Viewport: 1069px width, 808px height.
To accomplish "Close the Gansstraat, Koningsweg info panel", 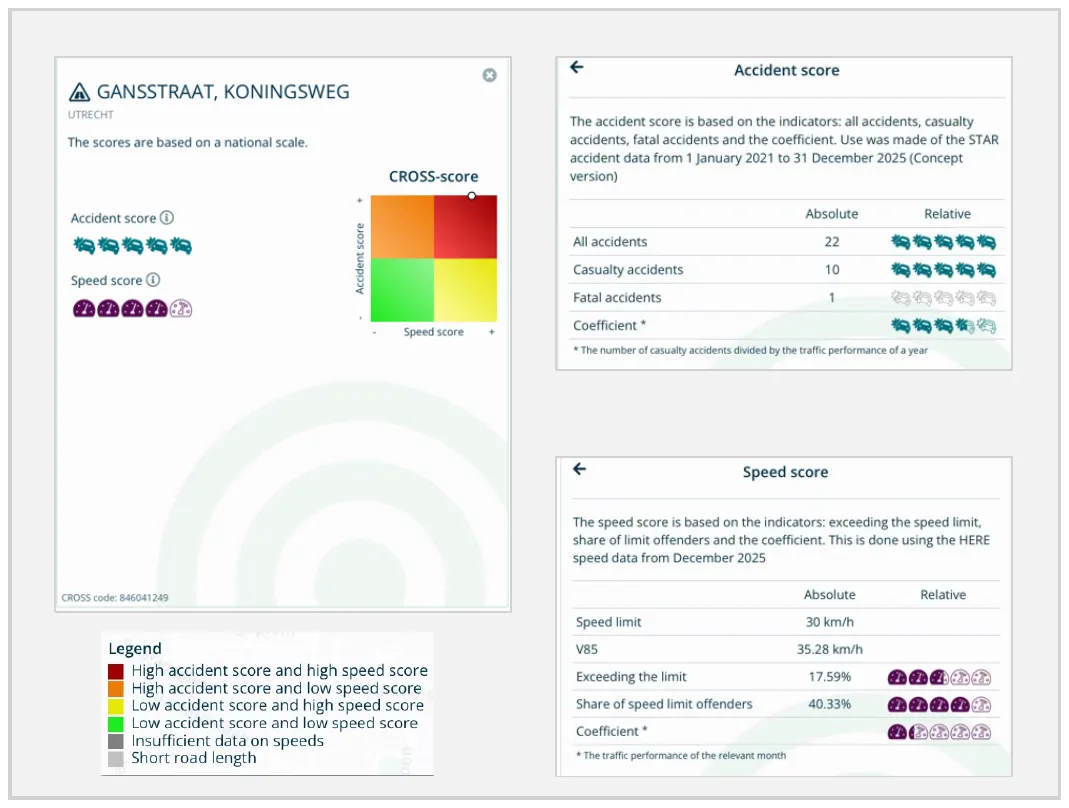I will click(490, 75).
